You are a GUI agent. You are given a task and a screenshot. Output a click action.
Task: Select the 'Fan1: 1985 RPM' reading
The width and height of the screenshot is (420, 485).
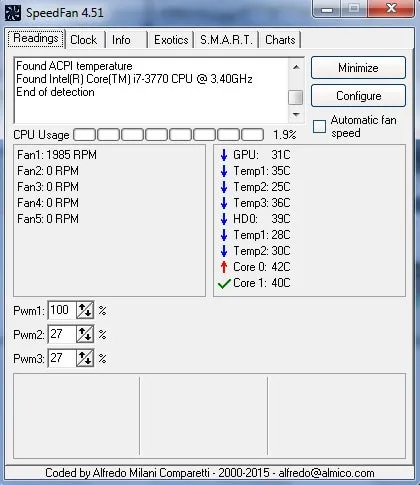click(57, 155)
